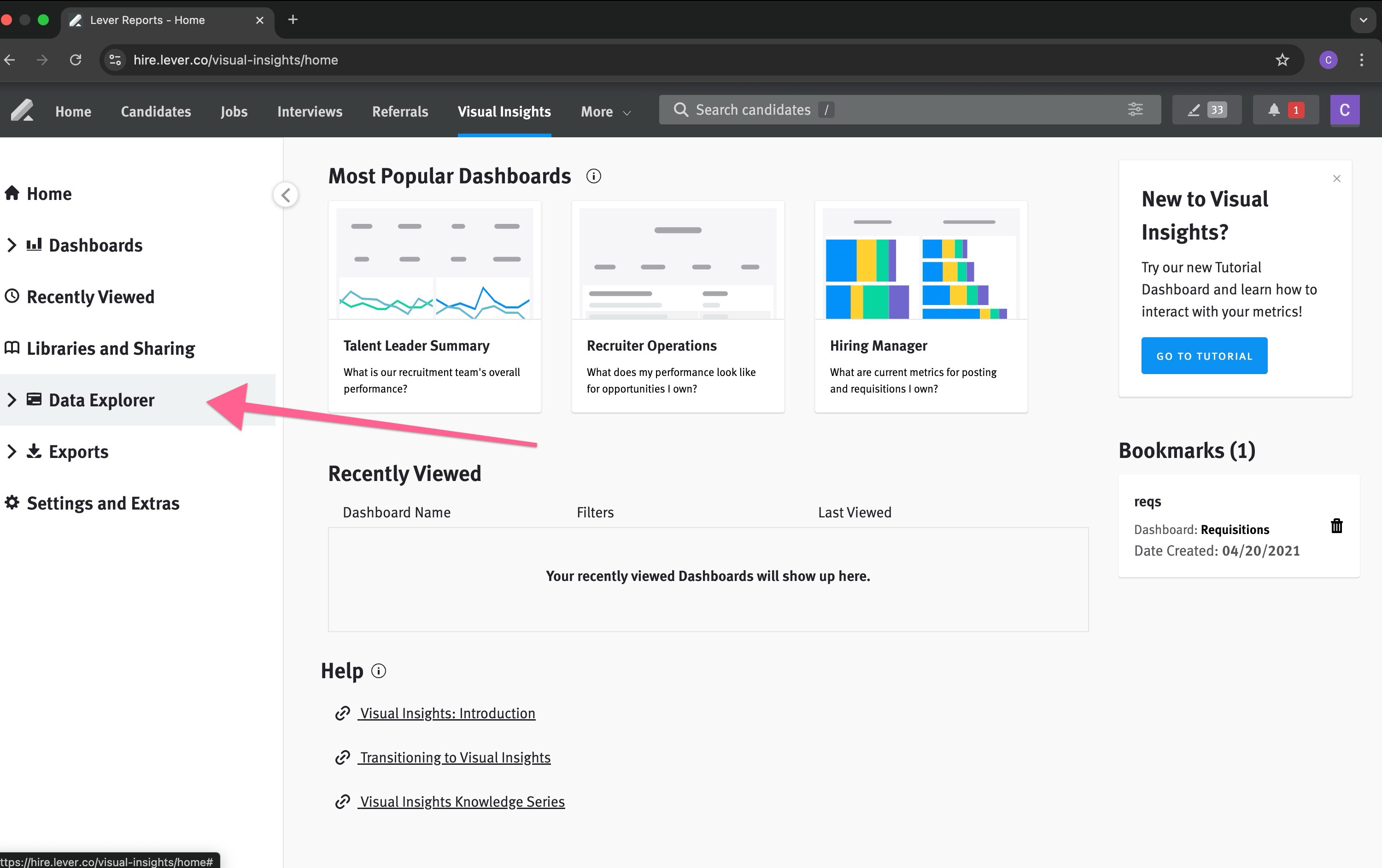Click the Lever logo icon
Viewport: 1382px width, 868px height.
point(22,110)
